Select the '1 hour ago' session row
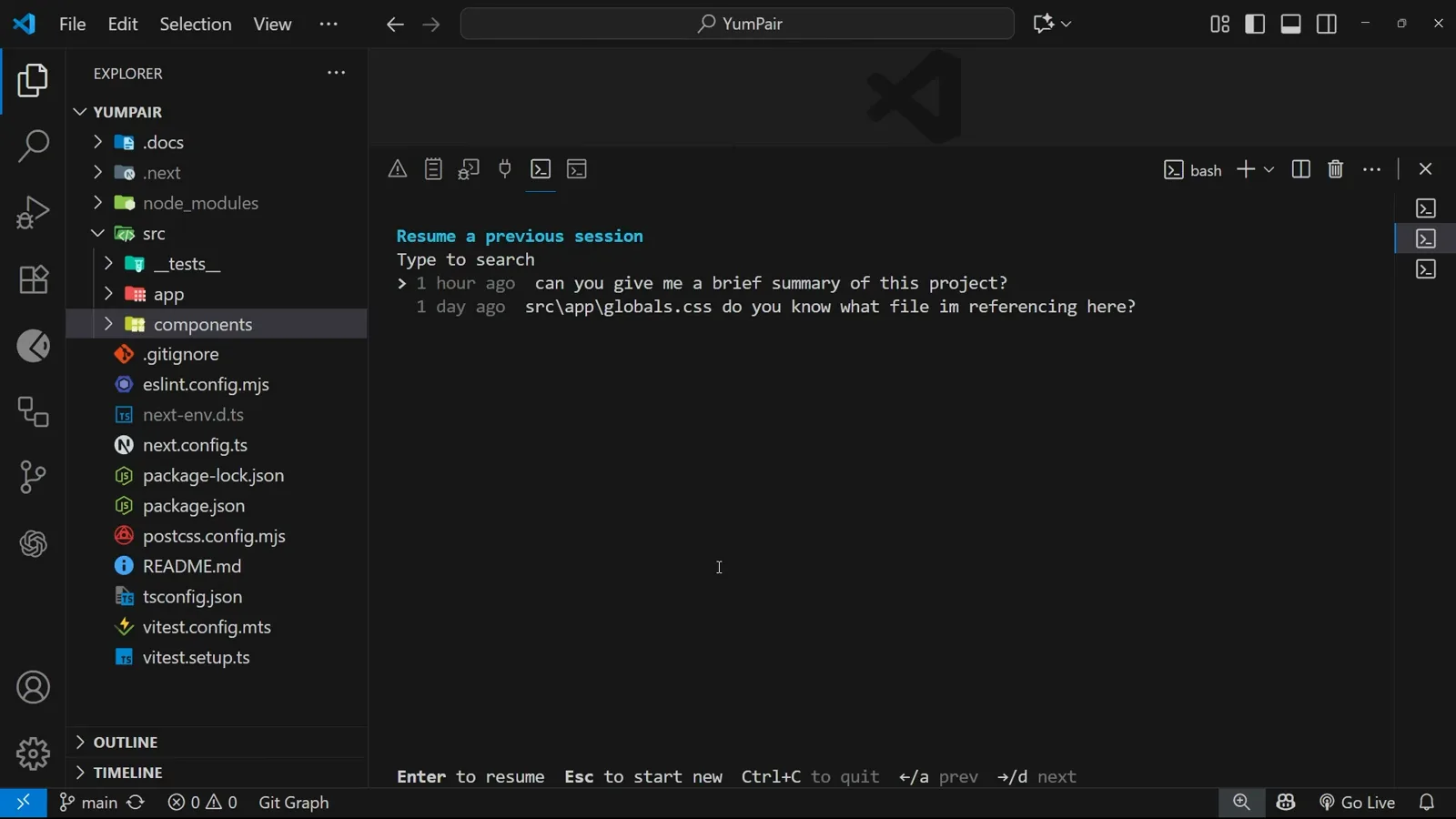Image resolution: width=1456 pixels, height=819 pixels. (703, 283)
